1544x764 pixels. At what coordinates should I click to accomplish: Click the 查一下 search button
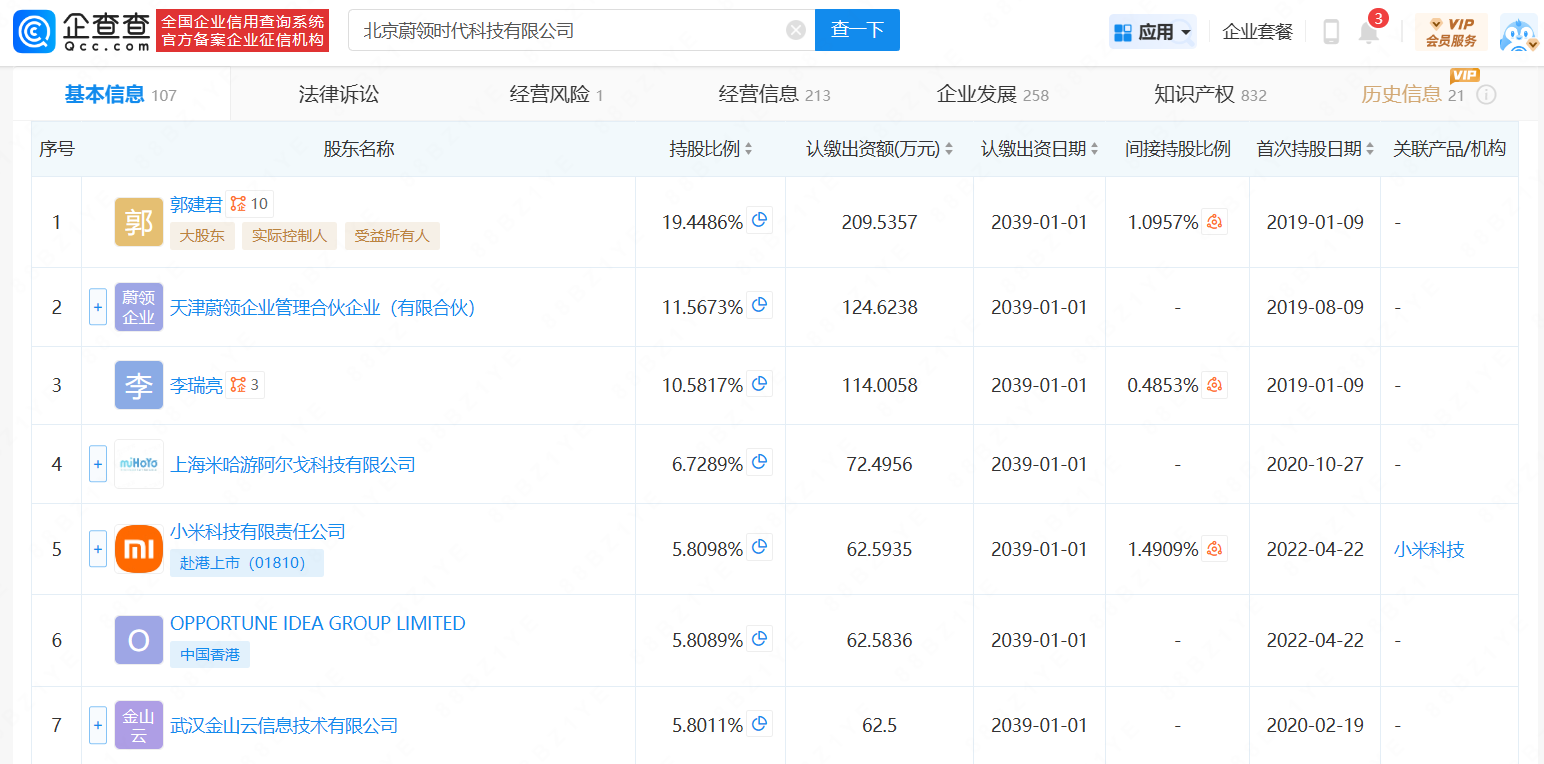[857, 30]
